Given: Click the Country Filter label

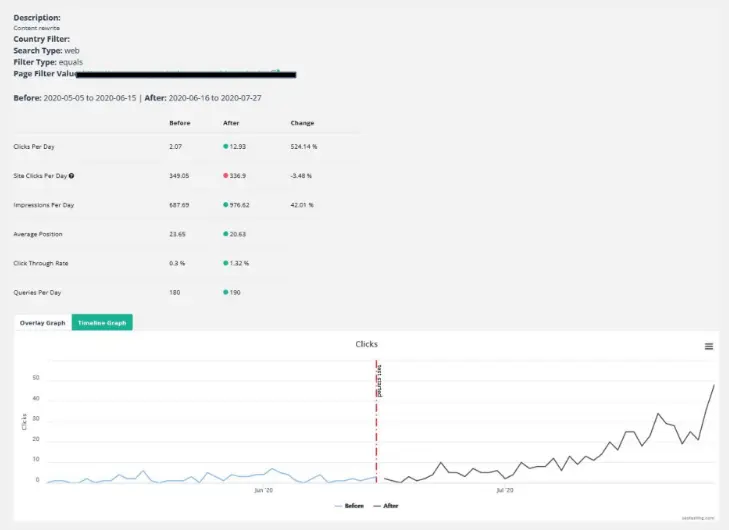Looking at the screenshot, I should (x=41, y=39).
